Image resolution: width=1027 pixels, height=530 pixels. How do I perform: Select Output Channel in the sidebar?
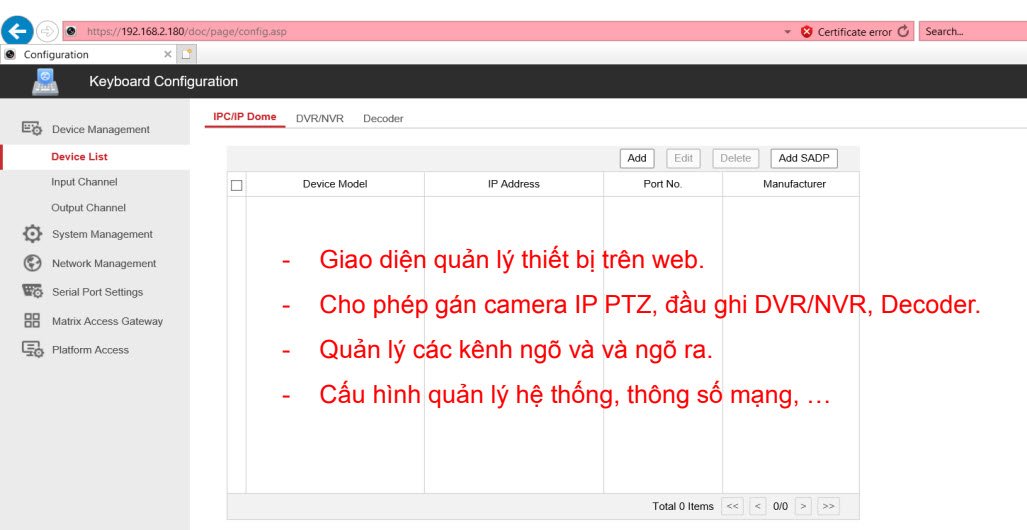[88, 208]
